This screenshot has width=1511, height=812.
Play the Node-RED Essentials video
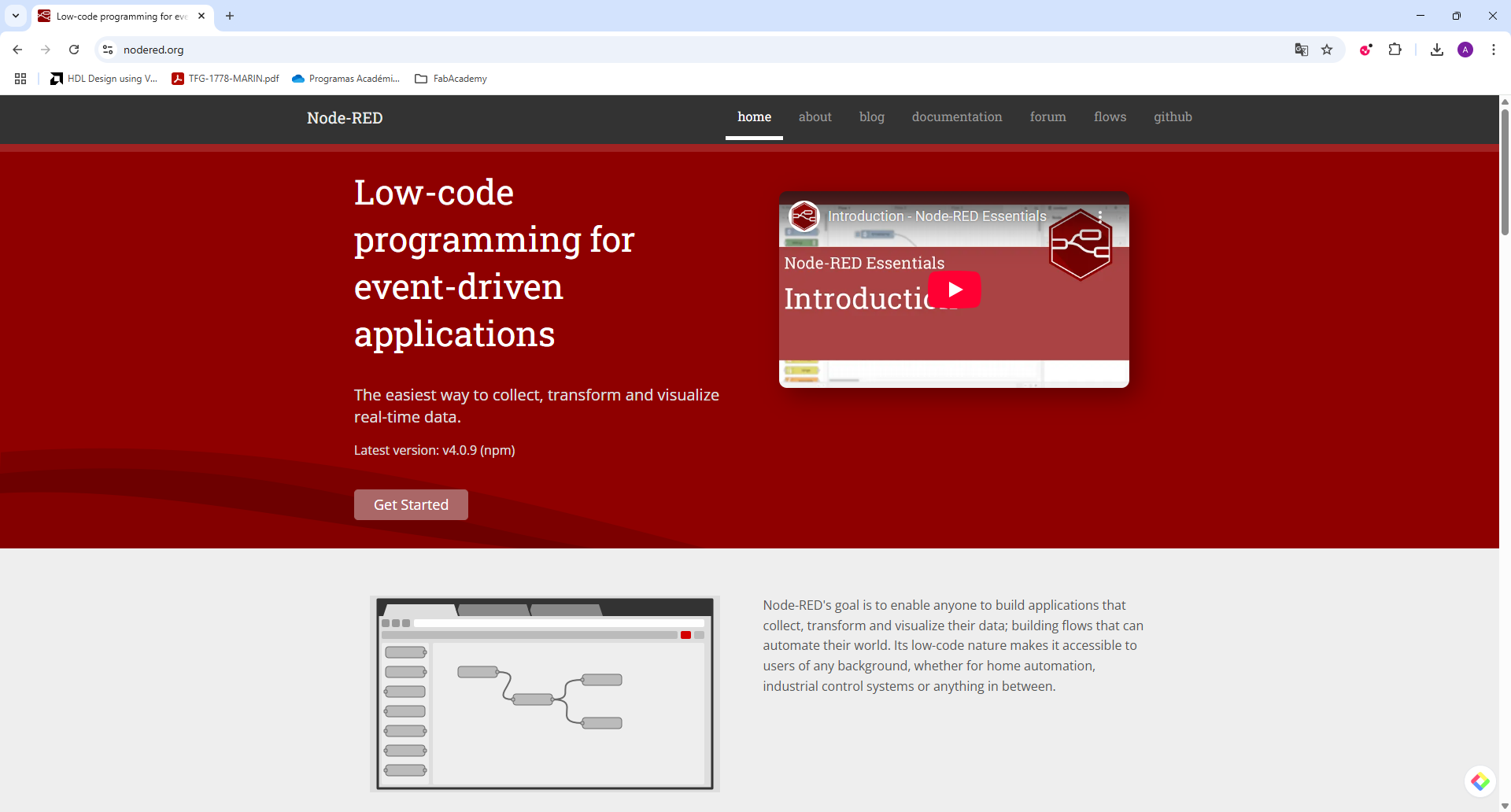click(x=955, y=290)
